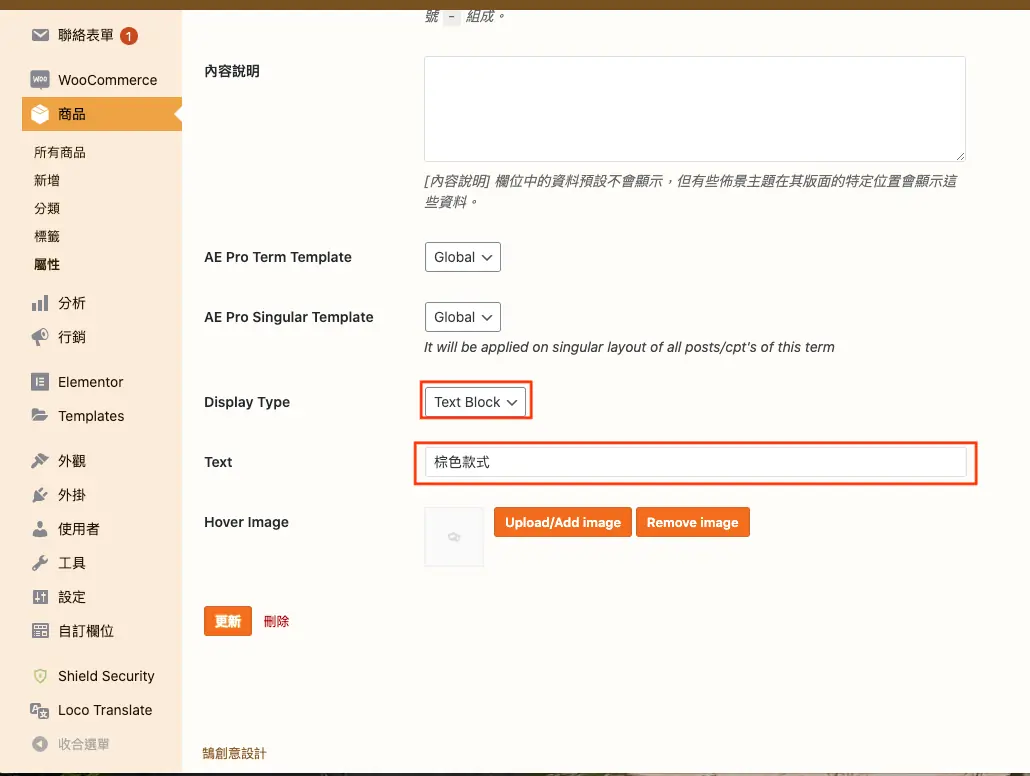This screenshot has width=1030, height=776.
Task: Open 行銷 megaphone icon
Action: (x=40, y=337)
